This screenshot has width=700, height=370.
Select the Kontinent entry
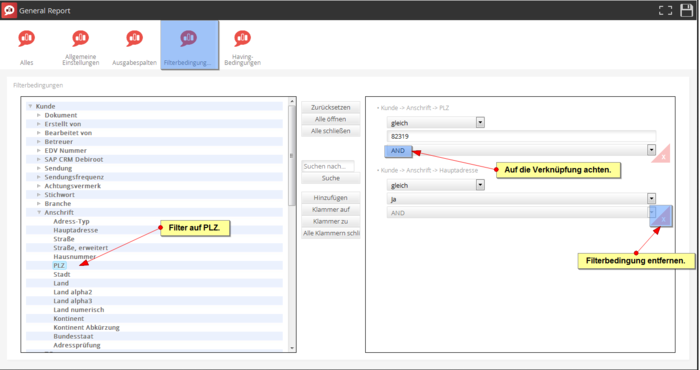pyautogui.click(x=69, y=319)
